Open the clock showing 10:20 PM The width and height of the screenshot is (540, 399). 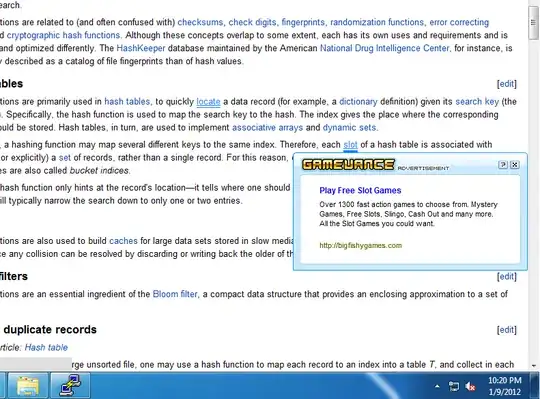505,380
